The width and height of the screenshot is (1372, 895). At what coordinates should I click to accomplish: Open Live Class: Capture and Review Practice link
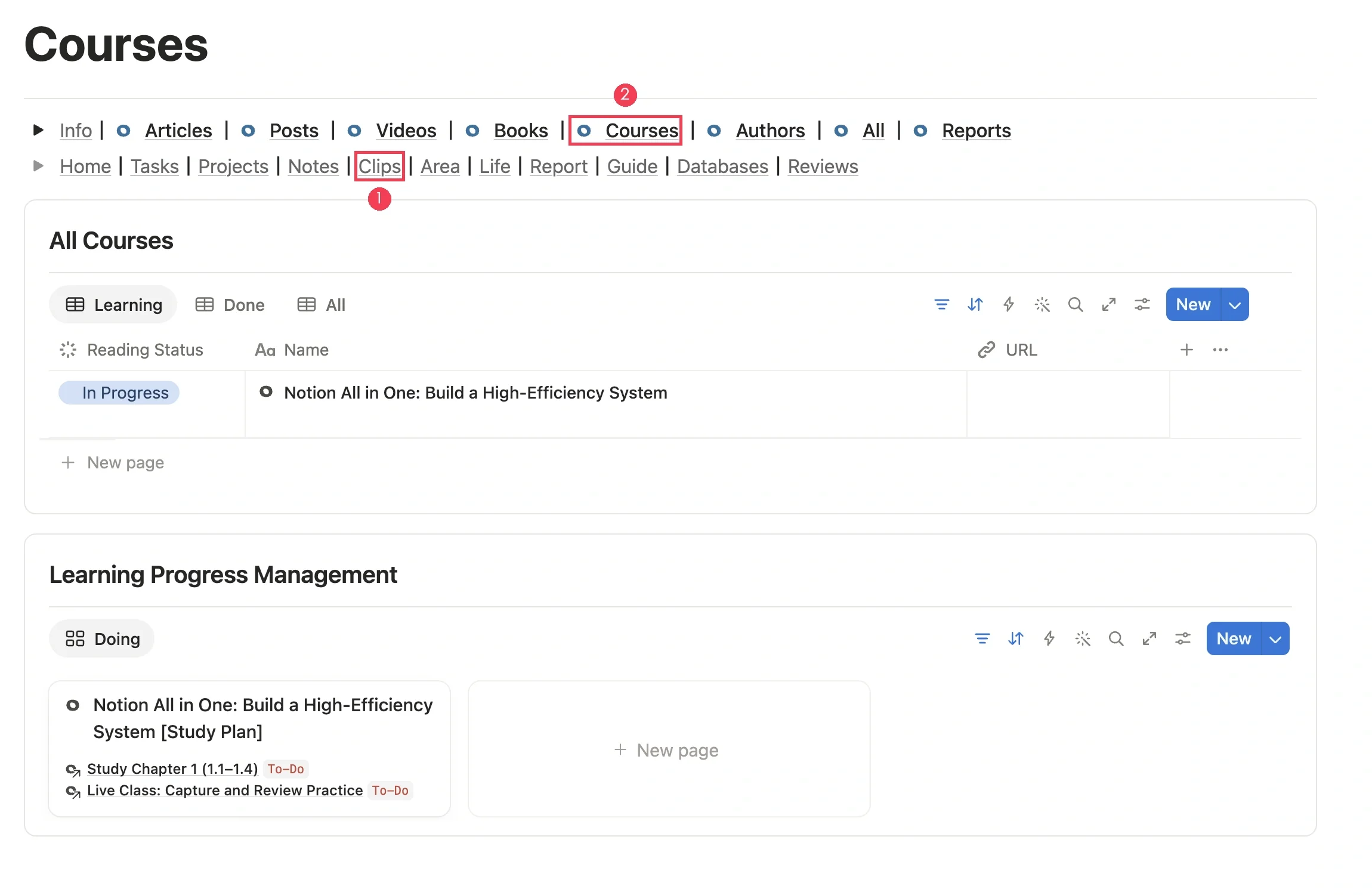tap(225, 790)
